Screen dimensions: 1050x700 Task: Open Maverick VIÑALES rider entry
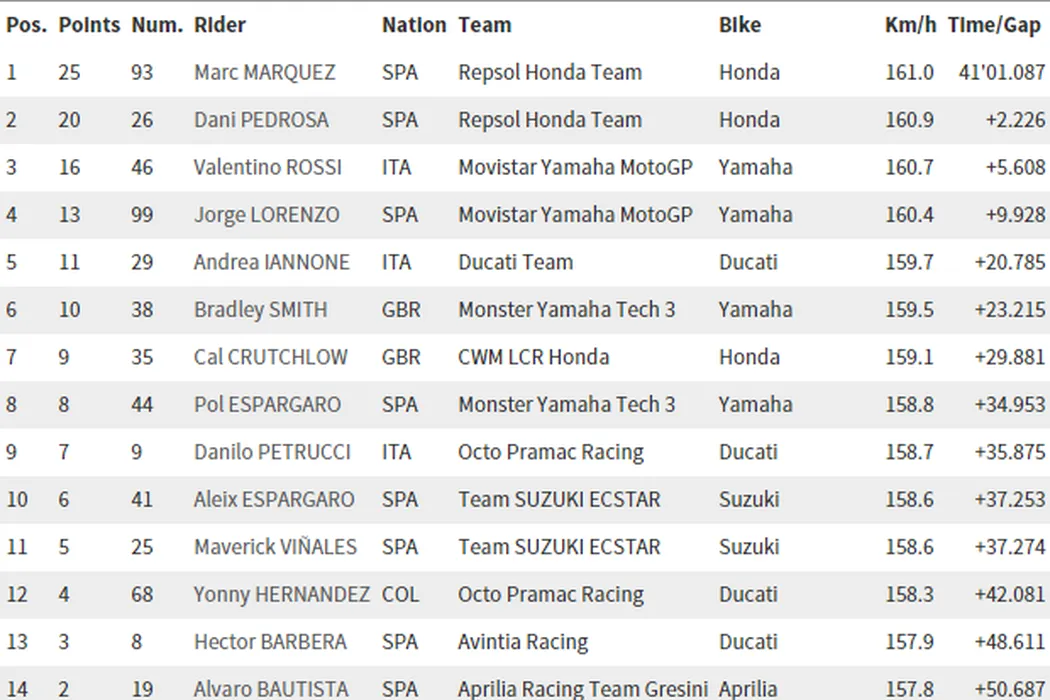tap(275, 547)
